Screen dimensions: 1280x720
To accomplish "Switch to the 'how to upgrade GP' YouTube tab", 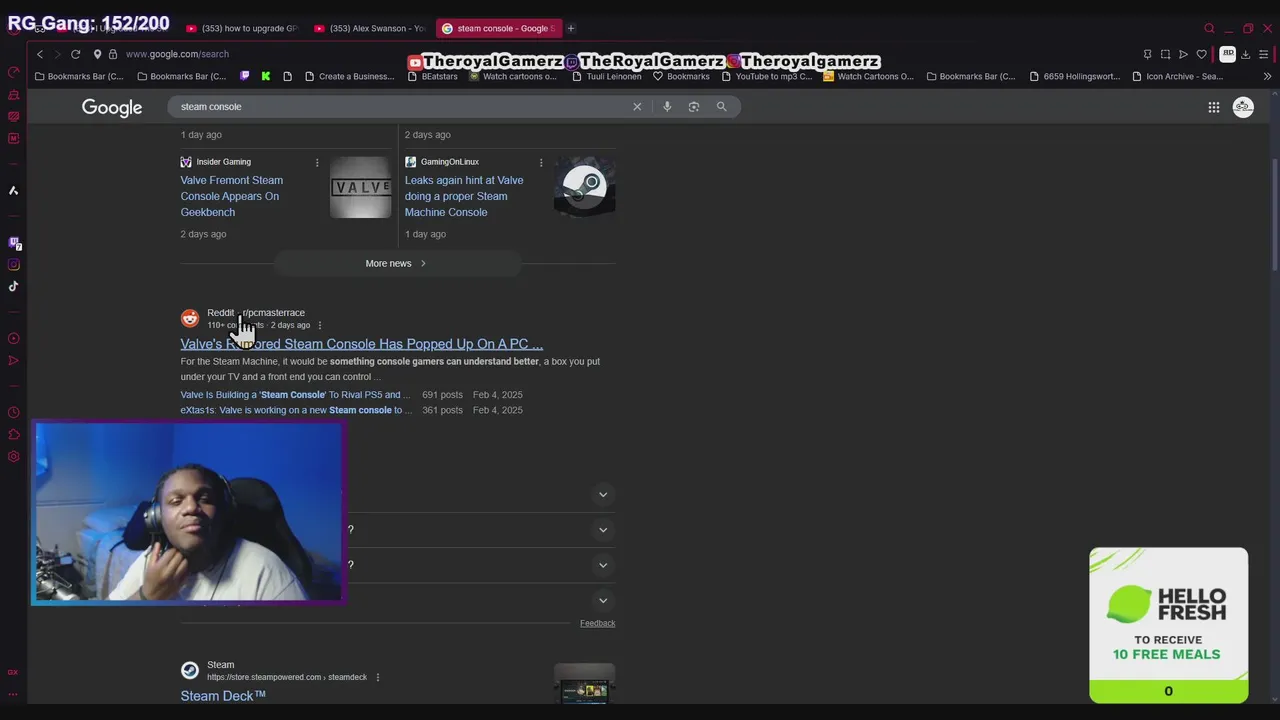I will (242, 28).
